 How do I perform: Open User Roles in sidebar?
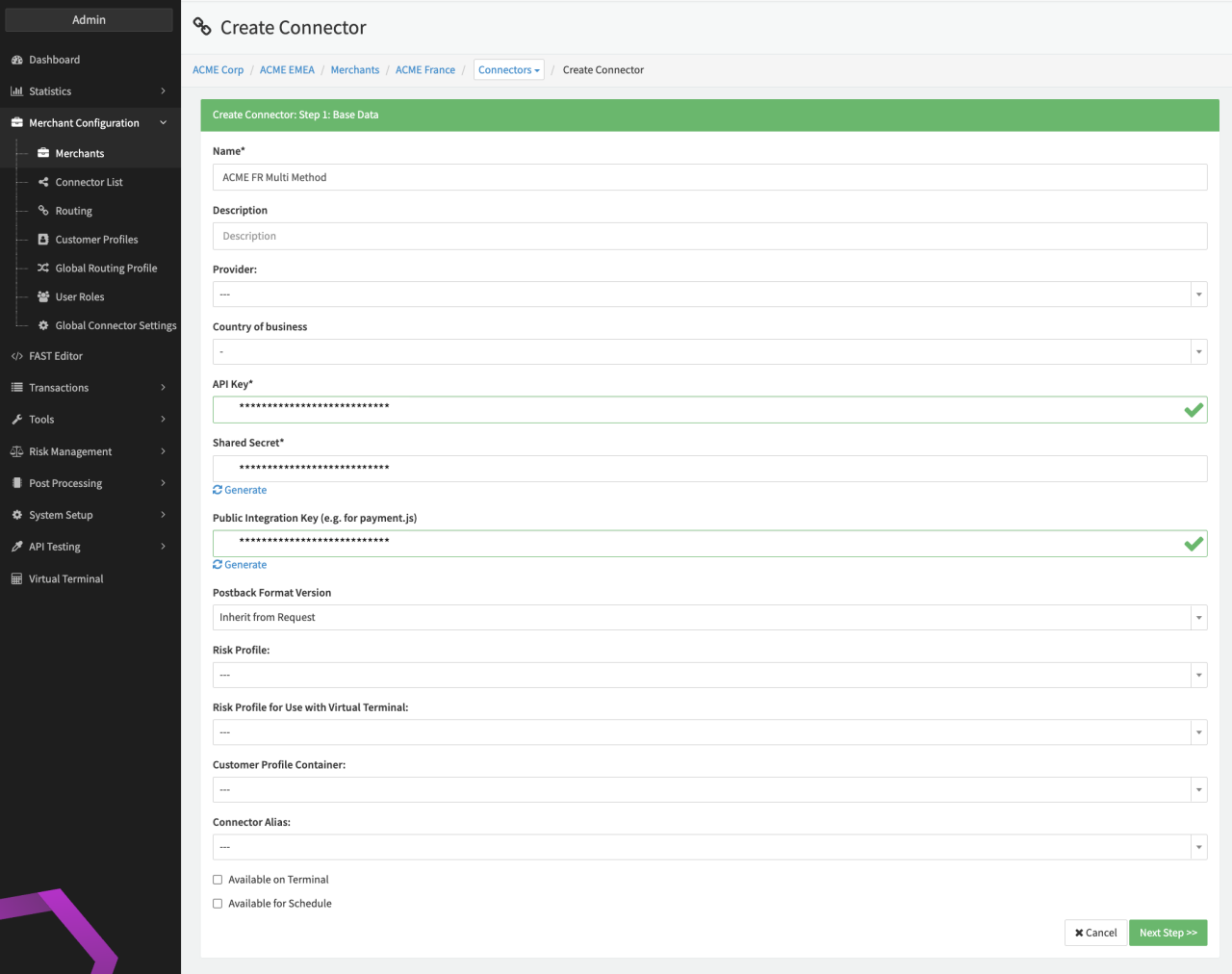pos(79,297)
